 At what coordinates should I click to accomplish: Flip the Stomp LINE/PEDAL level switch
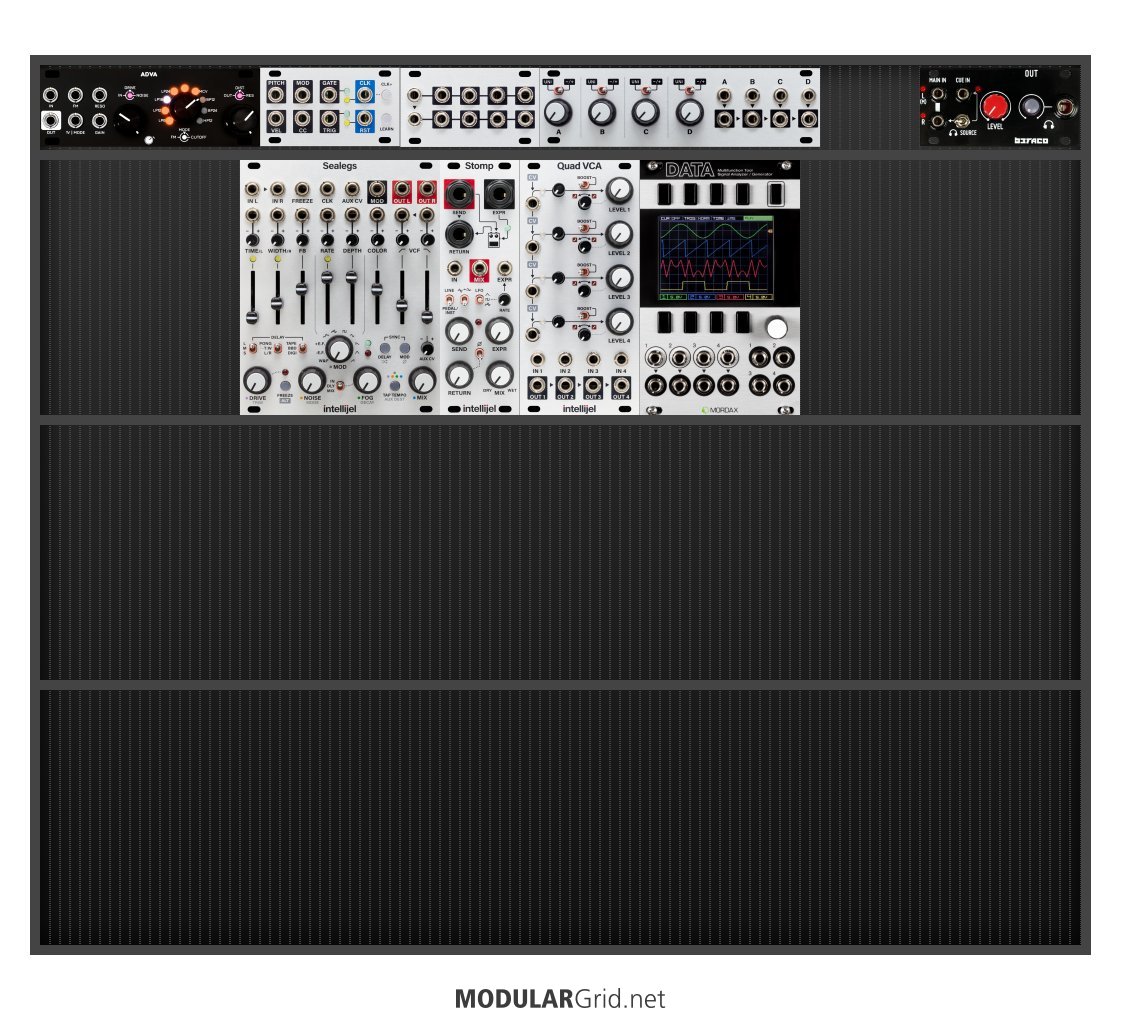point(449,300)
